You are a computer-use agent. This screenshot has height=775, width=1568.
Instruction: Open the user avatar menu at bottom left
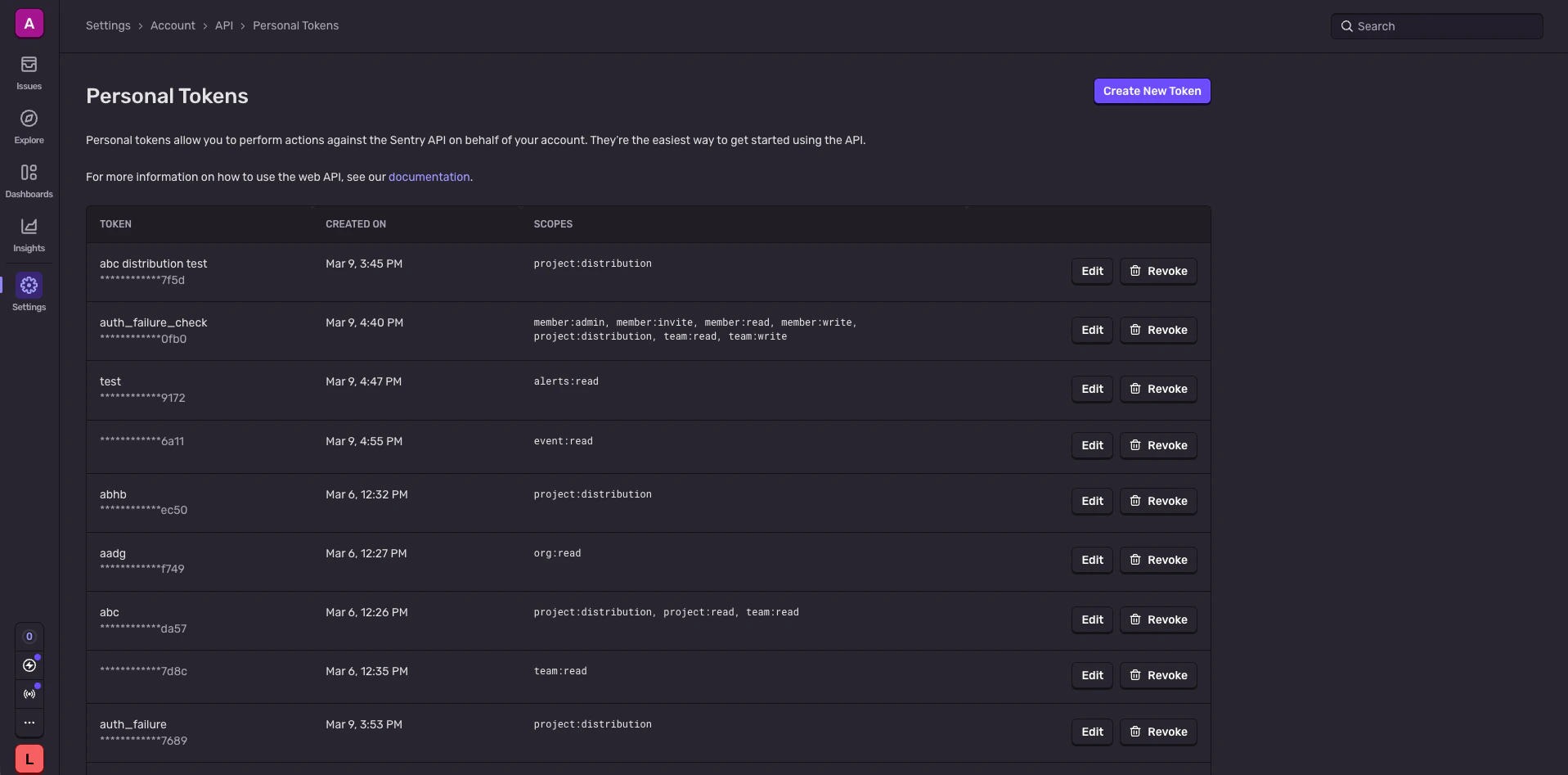coord(29,759)
